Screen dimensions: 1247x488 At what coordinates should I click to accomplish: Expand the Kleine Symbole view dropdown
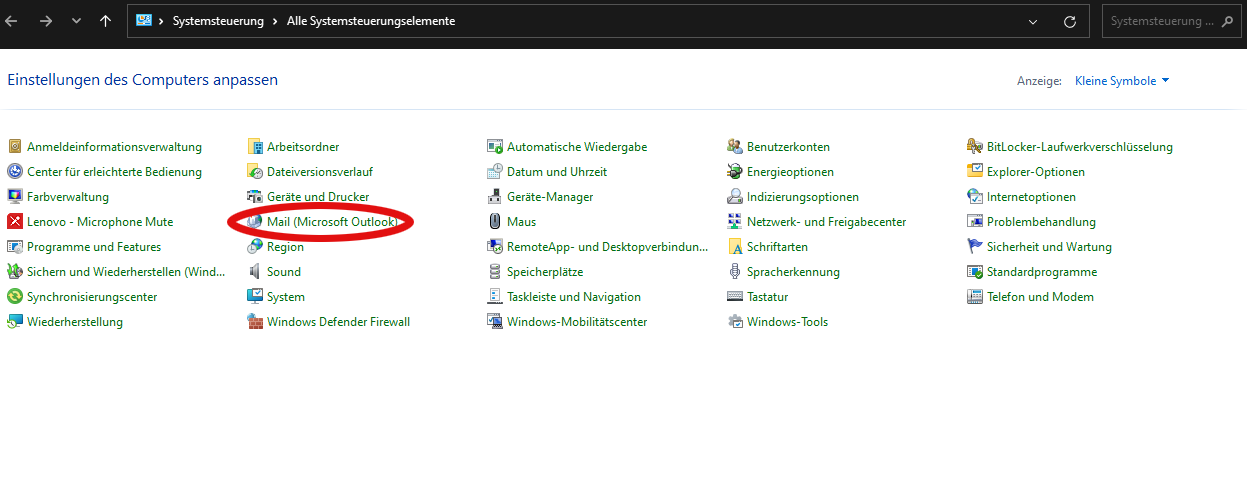1122,81
